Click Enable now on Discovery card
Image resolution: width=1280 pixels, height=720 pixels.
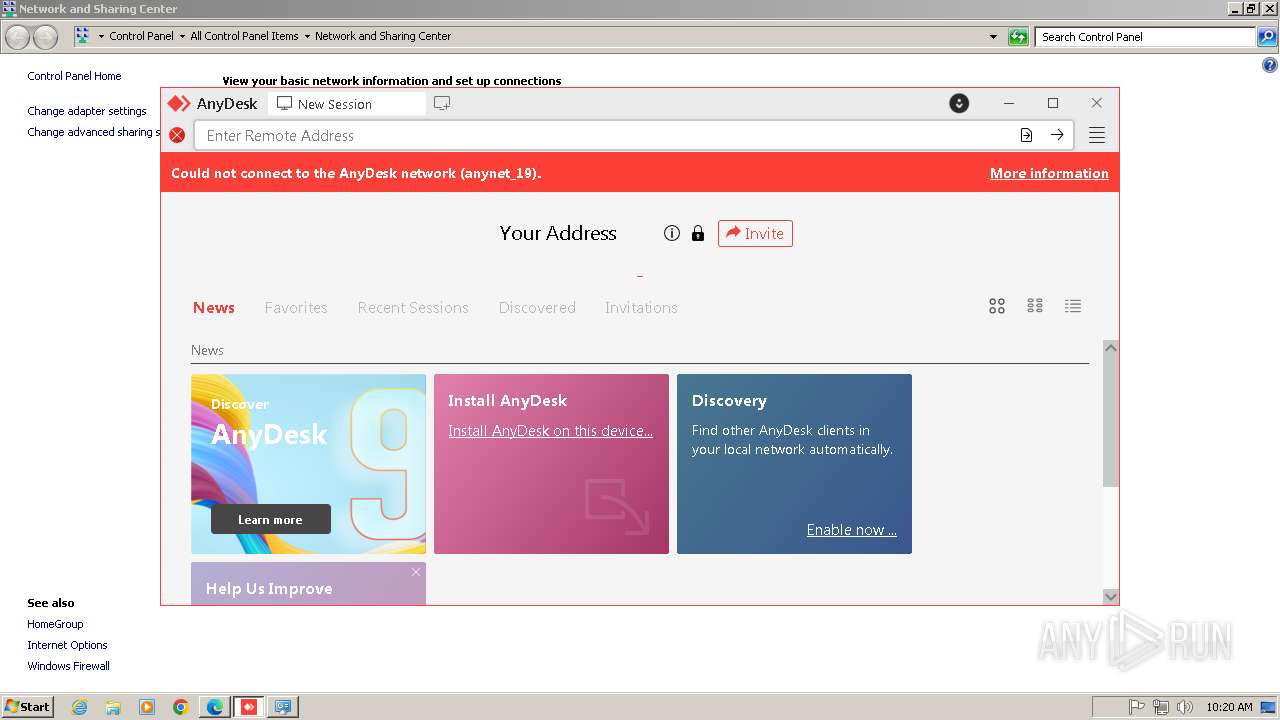852,530
